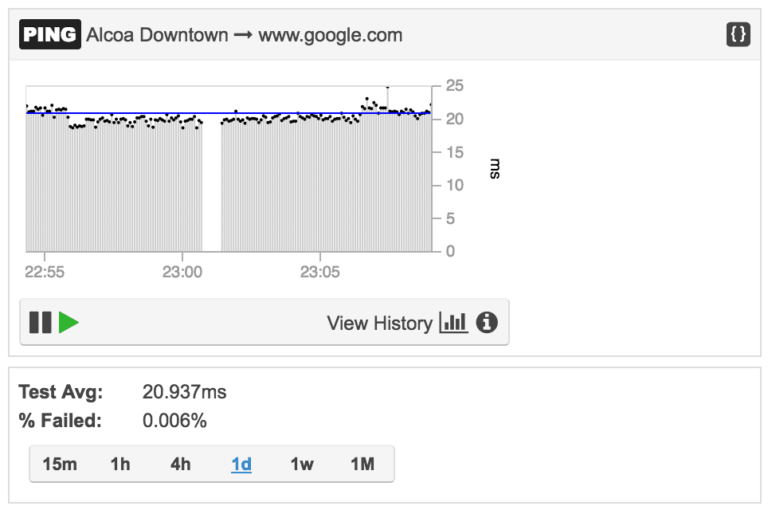
Task: Choose the 1M time range
Action: pyautogui.click(x=362, y=464)
